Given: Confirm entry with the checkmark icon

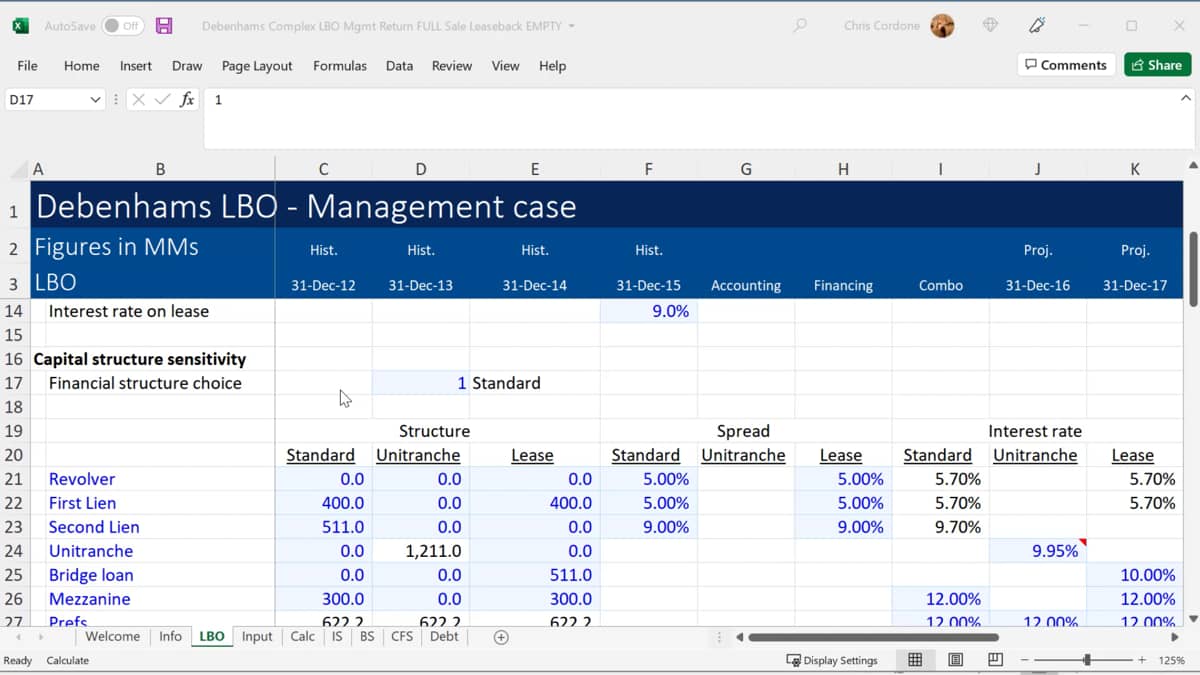Looking at the screenshot, I should click(163, 100).
